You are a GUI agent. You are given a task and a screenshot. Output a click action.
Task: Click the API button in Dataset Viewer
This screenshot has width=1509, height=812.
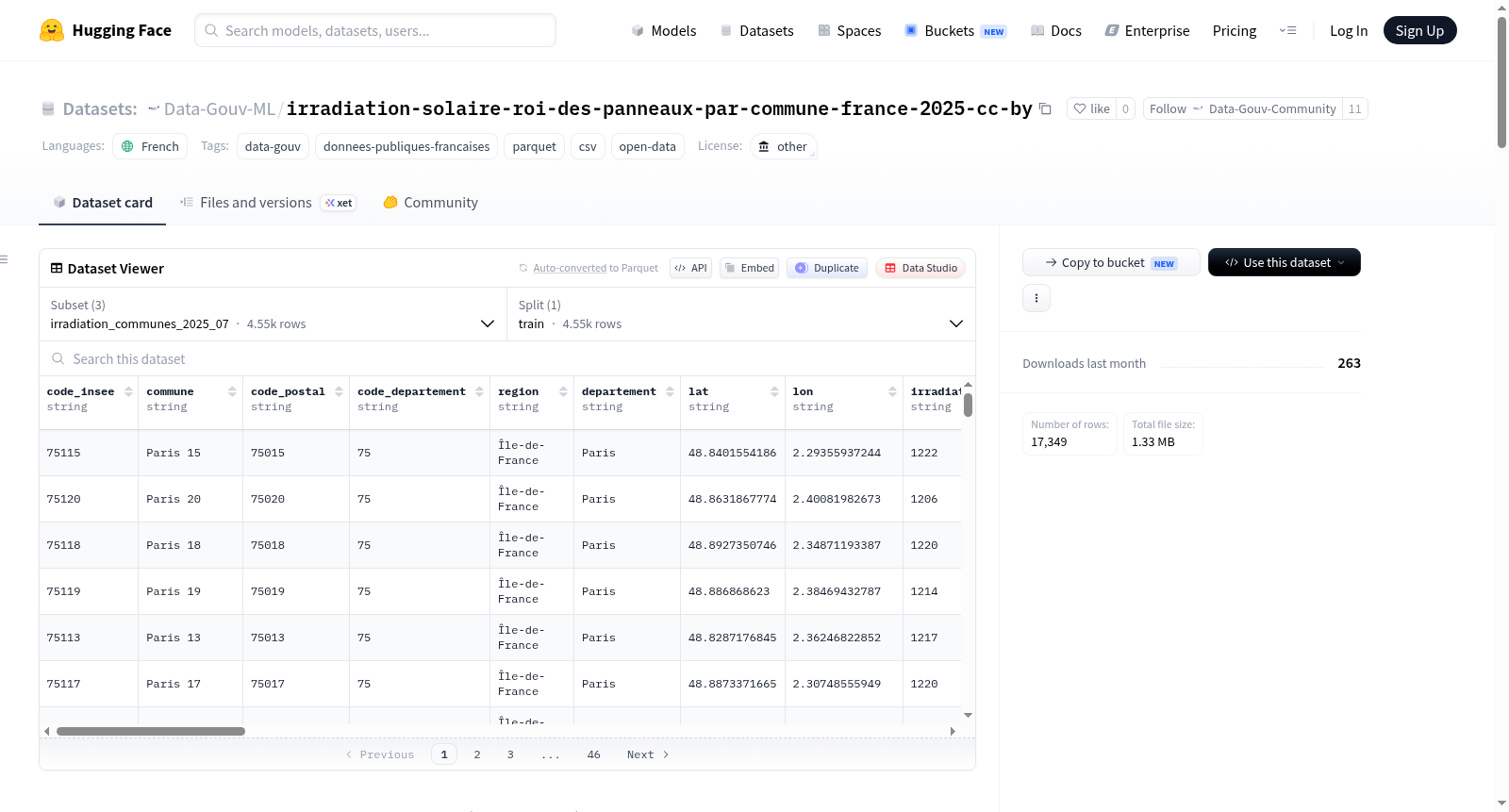coord(690,268)
